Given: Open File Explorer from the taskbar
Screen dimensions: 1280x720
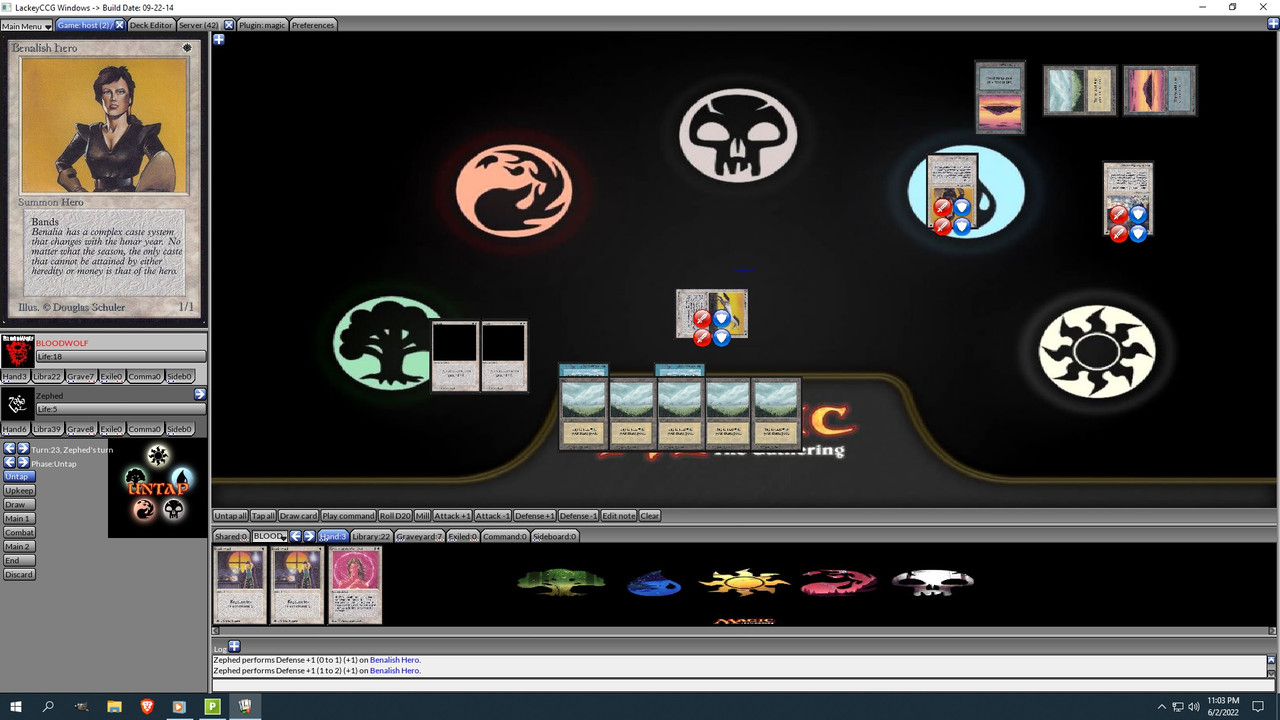Looking at the screenshot, I should tap(114, 706).
